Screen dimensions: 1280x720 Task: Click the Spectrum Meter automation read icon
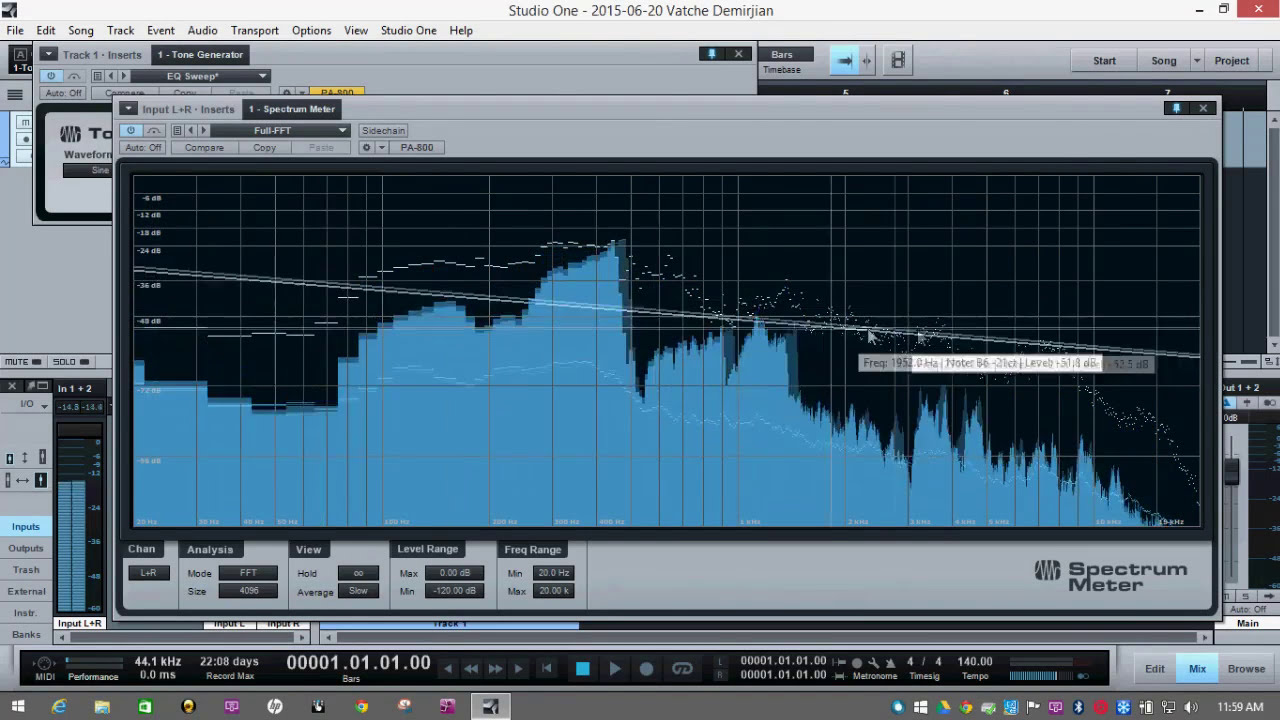tap(154, 130)
